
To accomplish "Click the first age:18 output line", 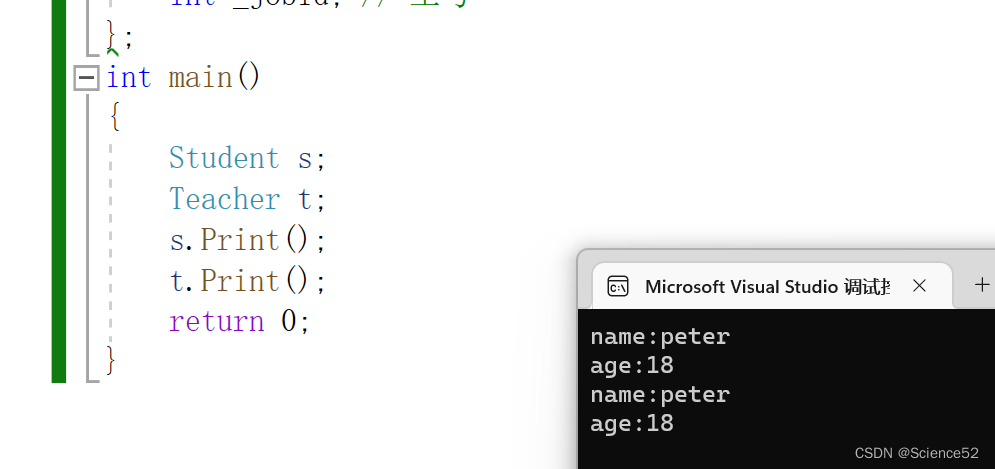I will pyautogui.click(x=632, y=366).
